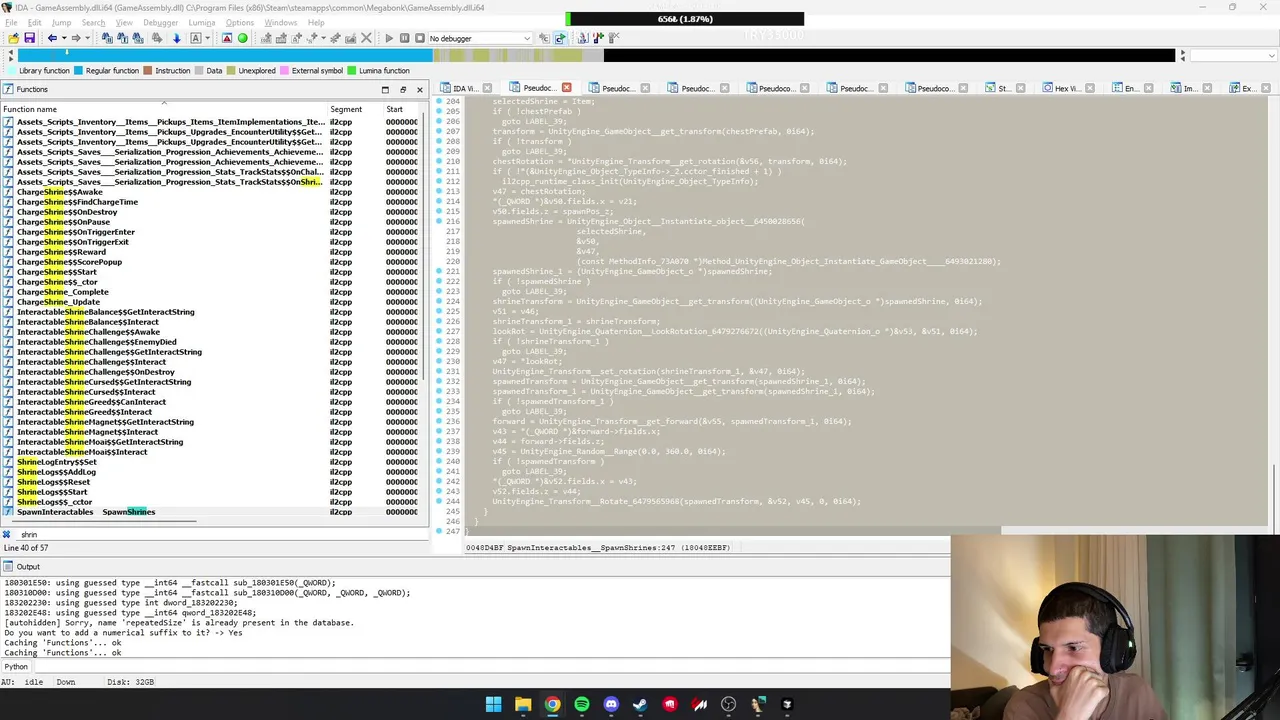
Task: Close the Hex View tab
Action: 1088,88
